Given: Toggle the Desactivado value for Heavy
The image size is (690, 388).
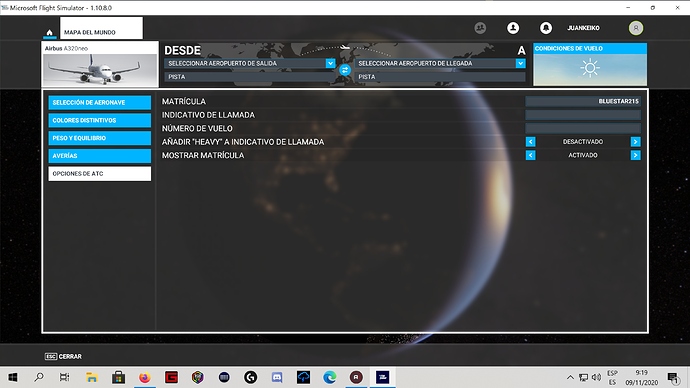Looking at the screenshot, I should pos(583,142).
